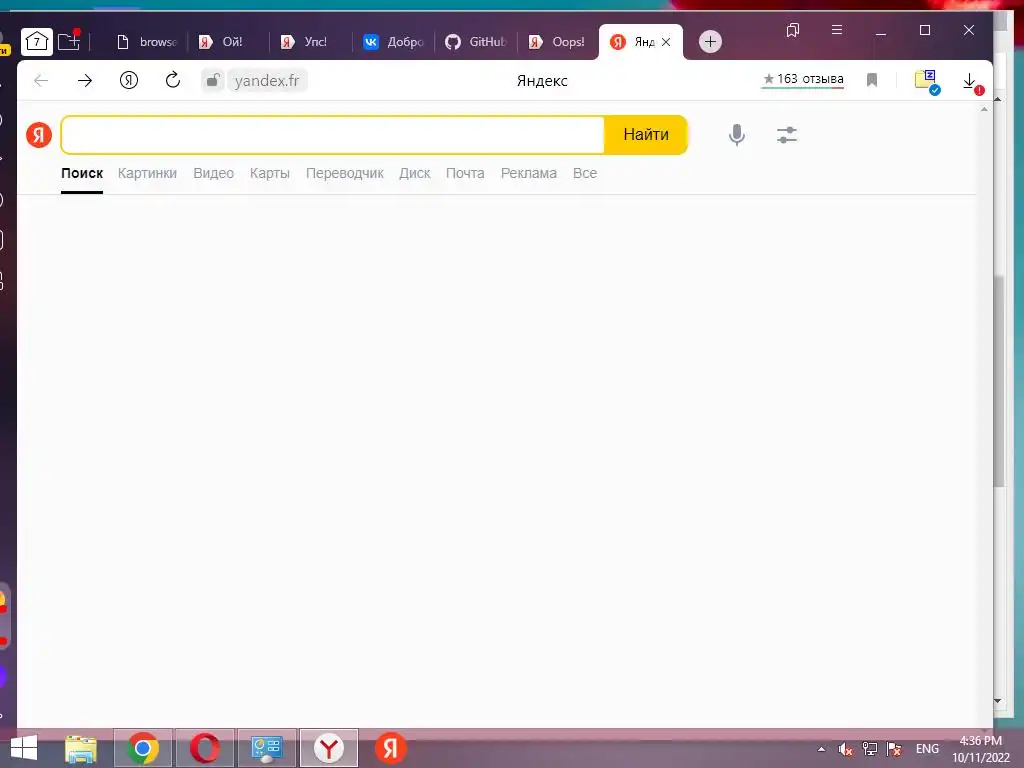Viewport: 1024px width, 768px height.
Task: Click the yandex.fr address text
Action: coord(266,80)
